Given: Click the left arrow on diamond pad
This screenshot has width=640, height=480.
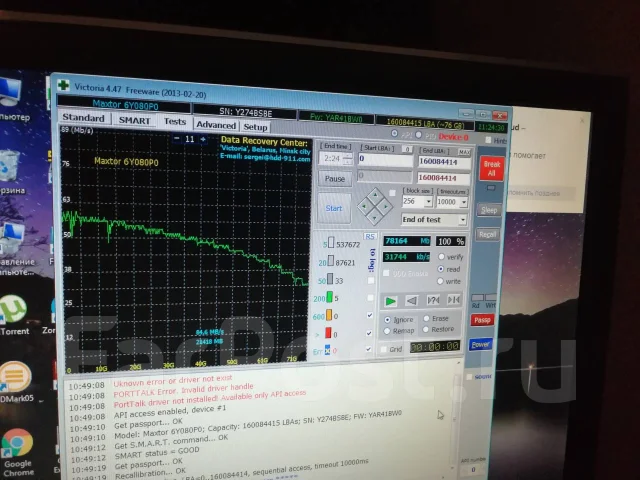Looking at the screenshot, I should [x=364, y=207].
